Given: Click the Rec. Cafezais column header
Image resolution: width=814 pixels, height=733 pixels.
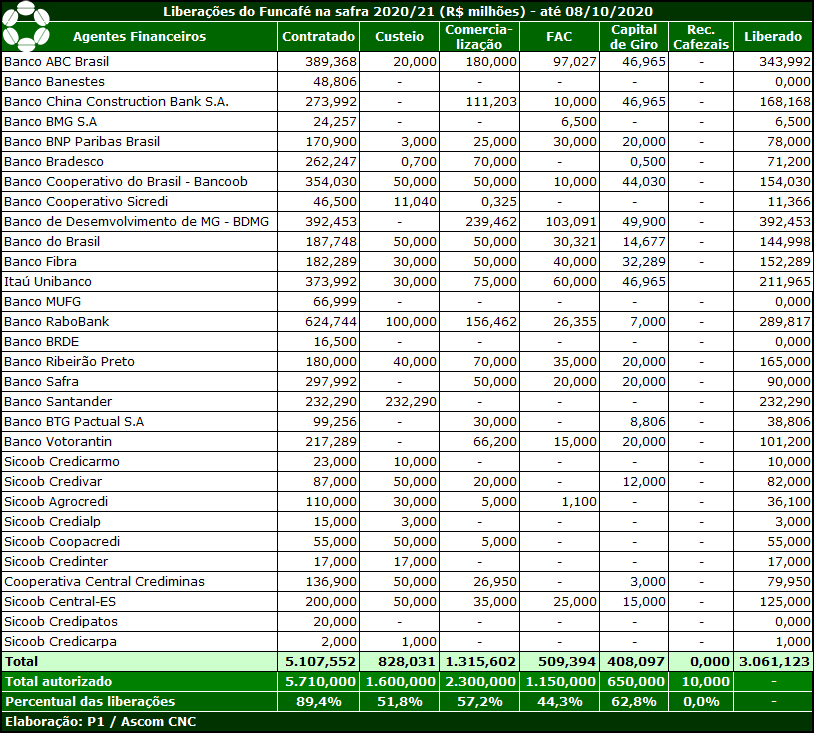Looking at the screenshot, I should [x=701, y=37].
